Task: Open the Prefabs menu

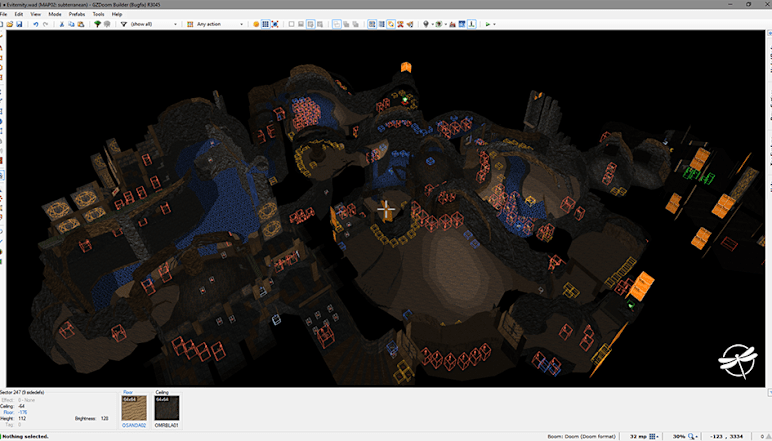Action: pos(77,14)
